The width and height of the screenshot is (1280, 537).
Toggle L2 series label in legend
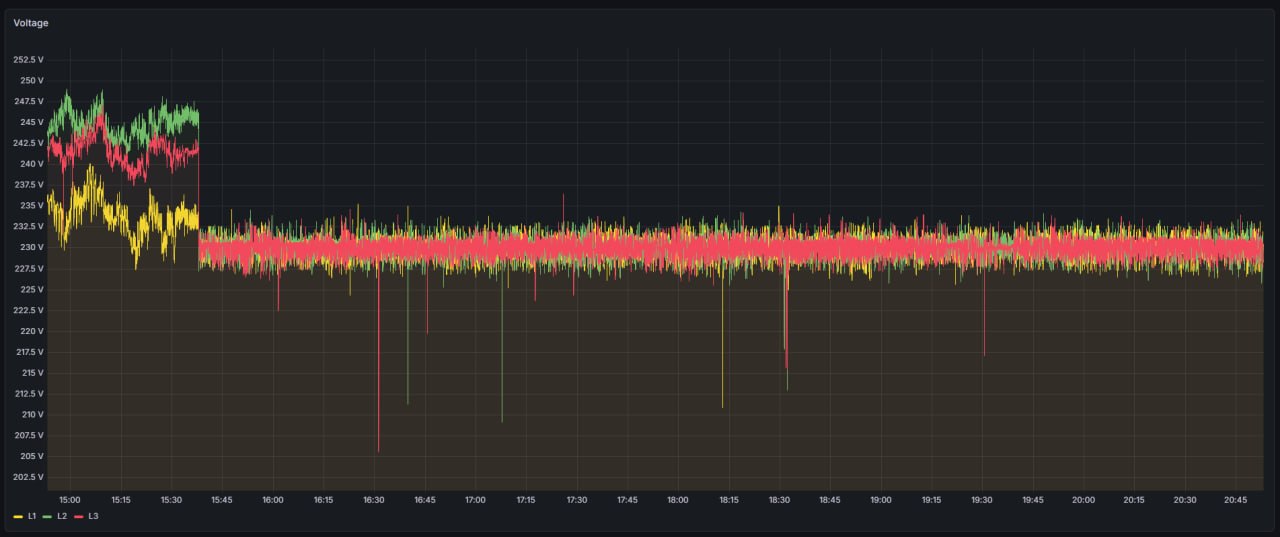[x=62, y=516]
